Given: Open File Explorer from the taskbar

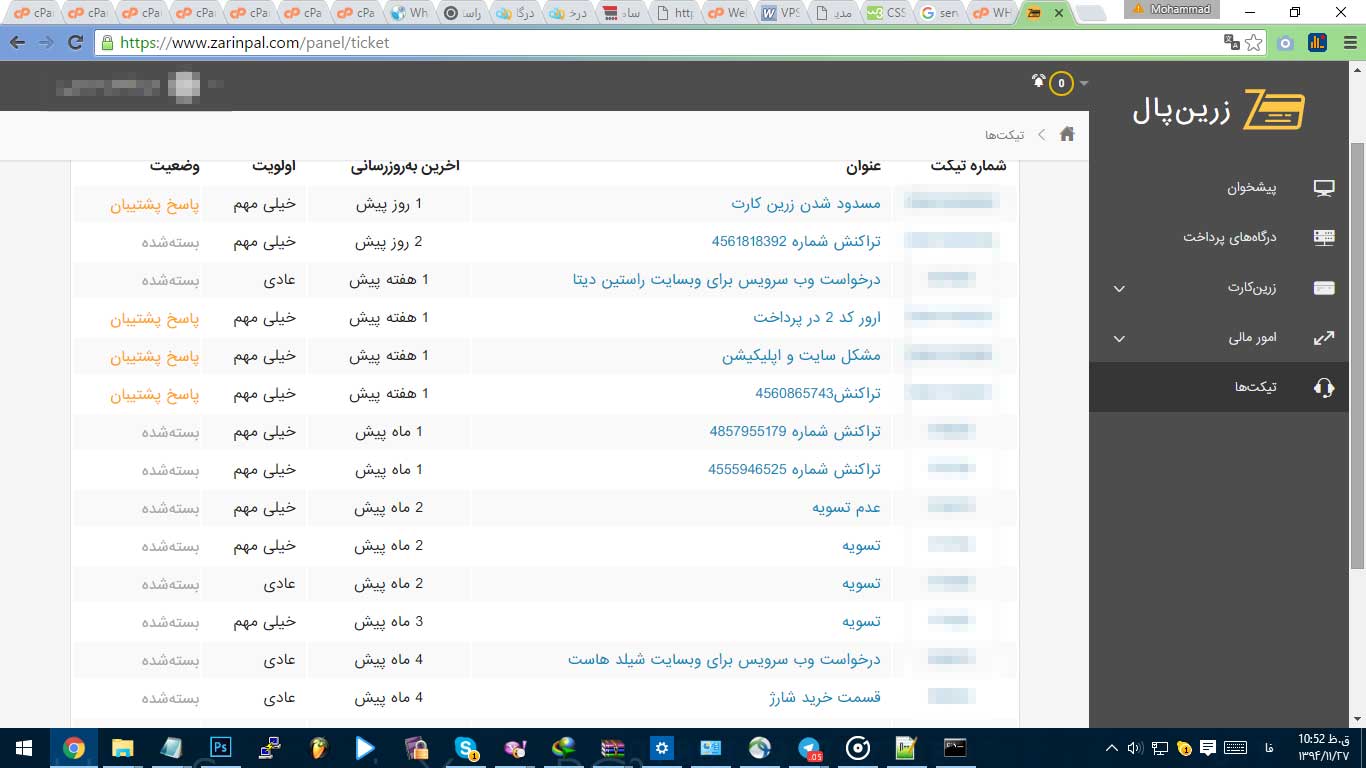Looking at the screenshot, I should point(123,747).
